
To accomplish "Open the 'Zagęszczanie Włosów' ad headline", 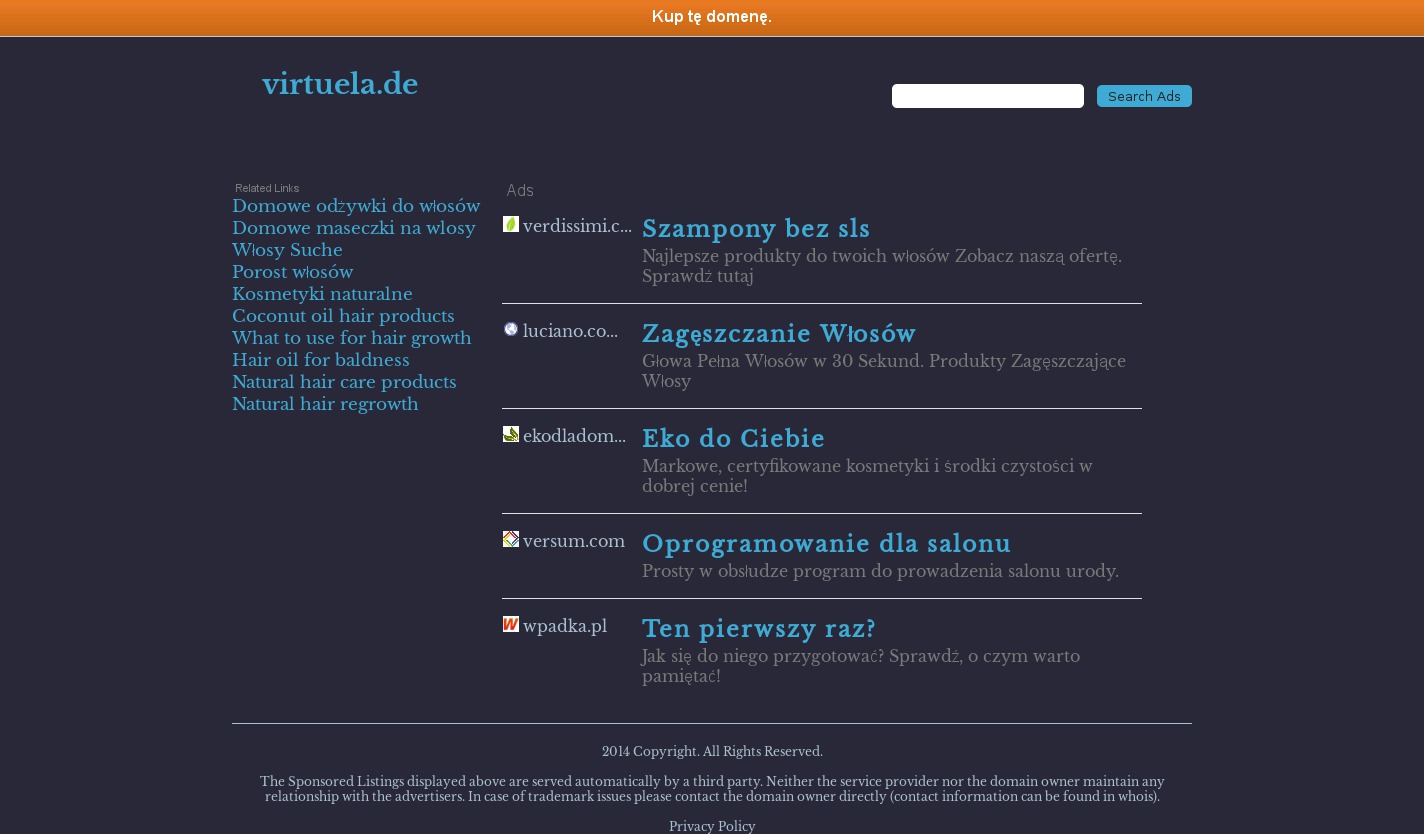I will click(x=779, y=334).
